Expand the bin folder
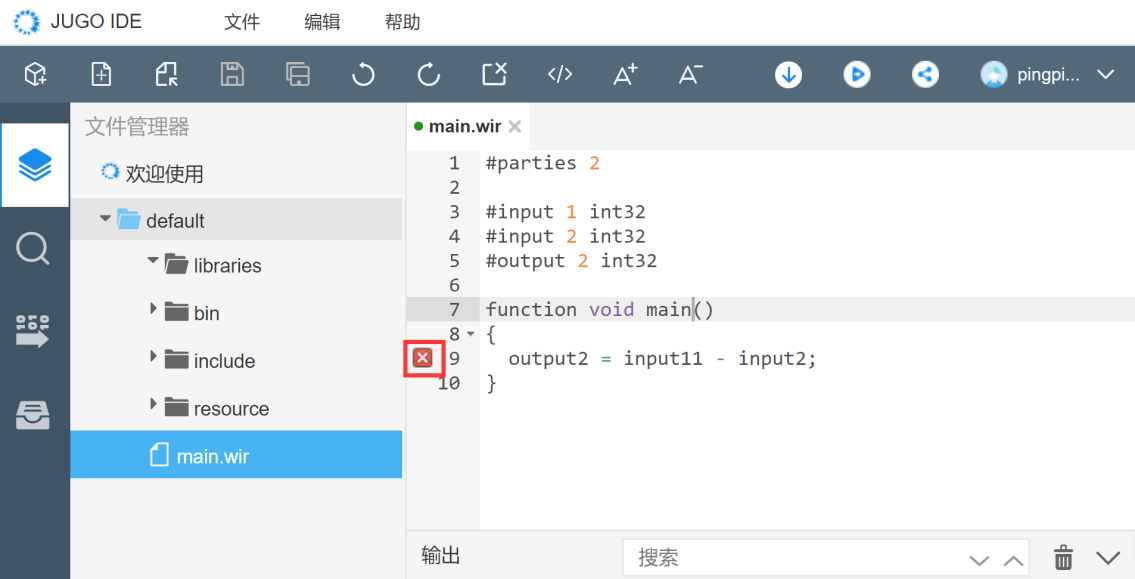 [x=153, y=310]
